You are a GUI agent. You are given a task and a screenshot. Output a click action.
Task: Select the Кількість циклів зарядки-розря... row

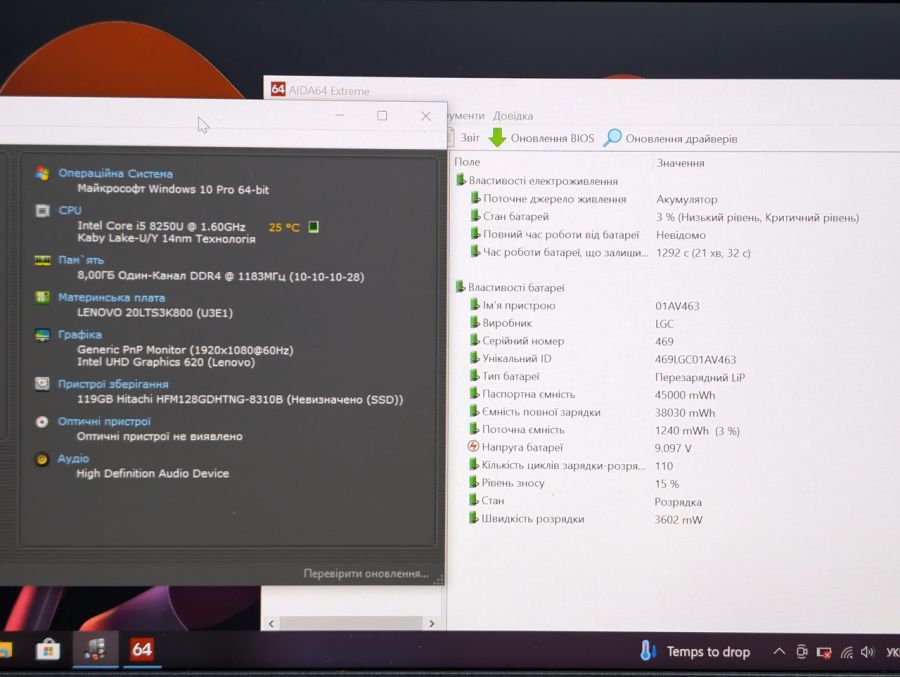pyautogui.click(x=571, y=466)
